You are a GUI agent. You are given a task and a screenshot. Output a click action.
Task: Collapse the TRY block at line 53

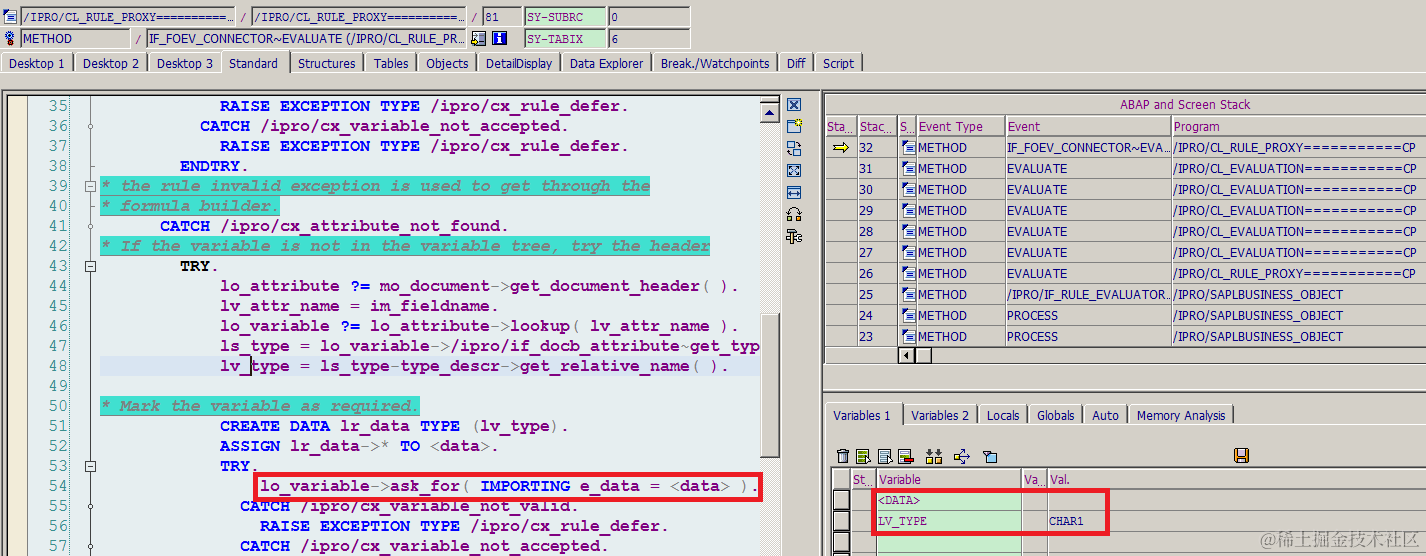click(90, 466)
